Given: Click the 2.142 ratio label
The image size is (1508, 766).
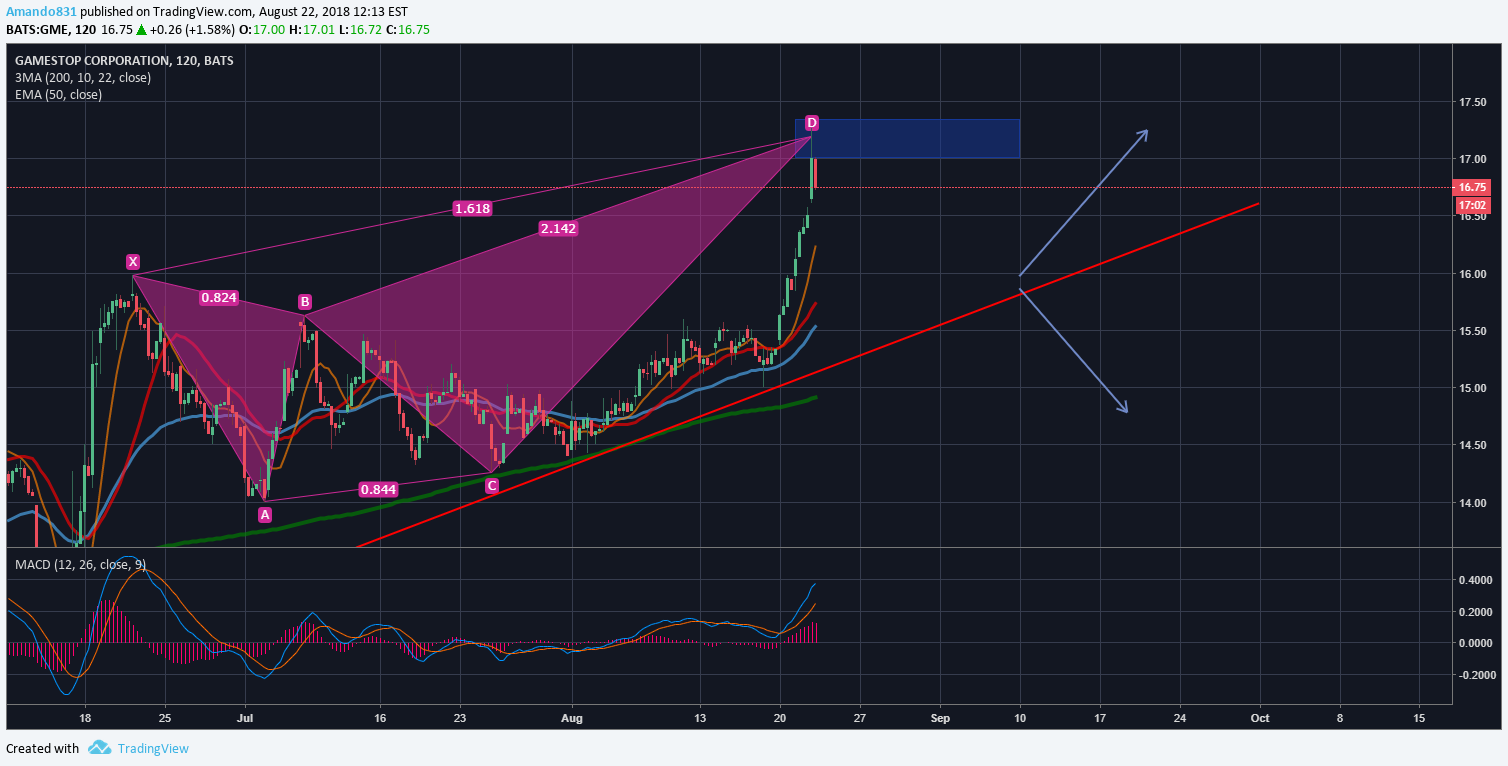Looking at the screenshot, I should pos(558,228).
